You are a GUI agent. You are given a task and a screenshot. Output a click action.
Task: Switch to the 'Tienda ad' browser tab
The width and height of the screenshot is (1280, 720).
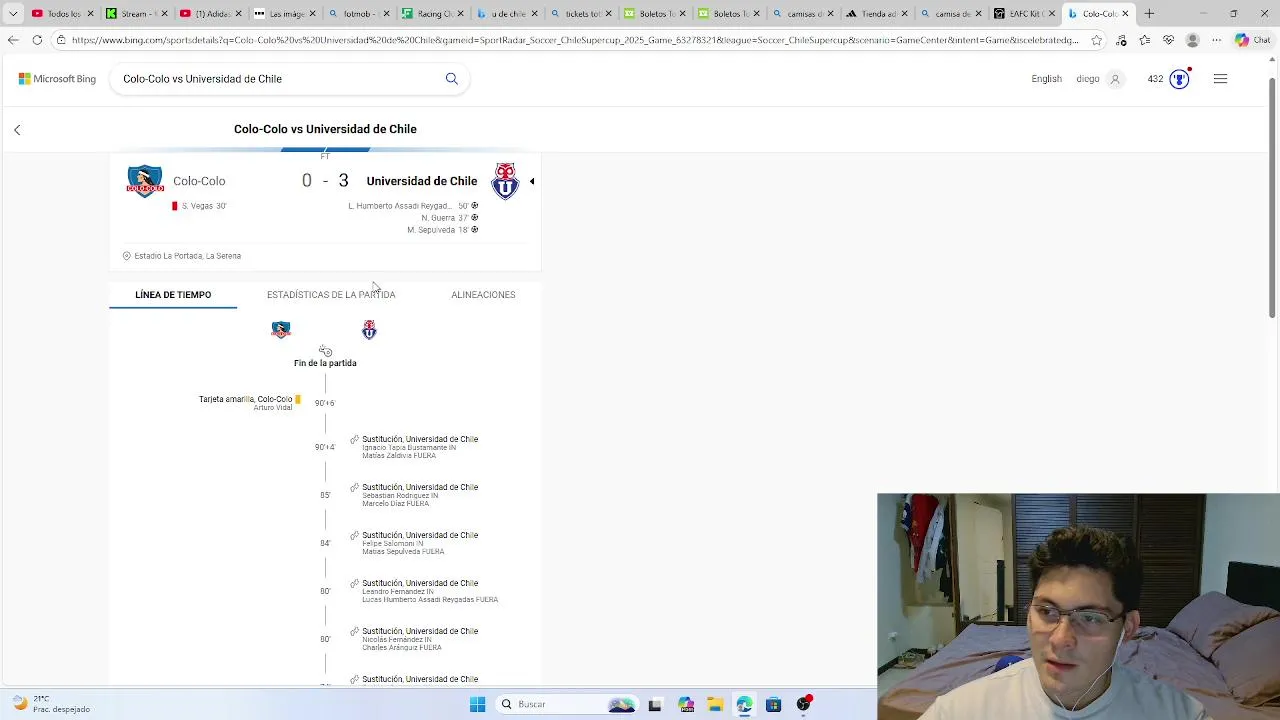[878, 14]
